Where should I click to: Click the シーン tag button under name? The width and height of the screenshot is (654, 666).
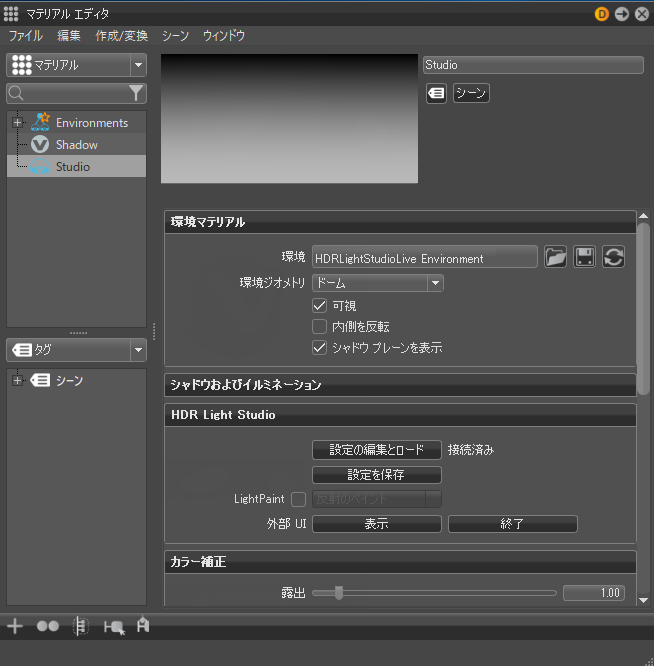tap(471, 93)
